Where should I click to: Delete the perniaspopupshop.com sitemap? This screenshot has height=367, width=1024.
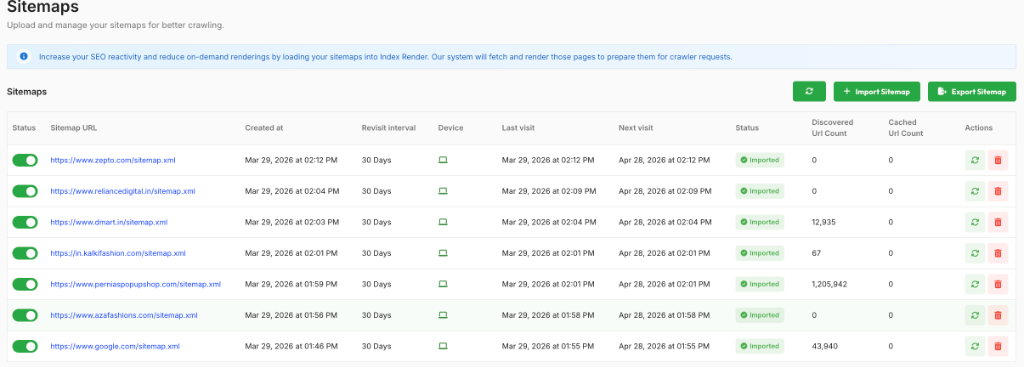click(x=998, y=284)
